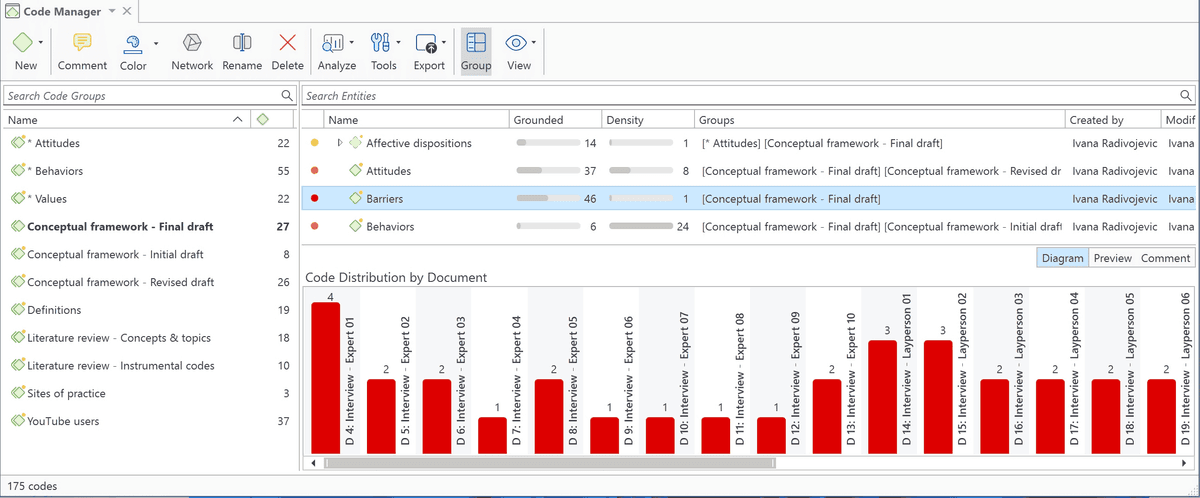Click the chart horizontal scrollbar thumb
Image resolution: width=1200 pixels, height=498 pixels.
549,463
